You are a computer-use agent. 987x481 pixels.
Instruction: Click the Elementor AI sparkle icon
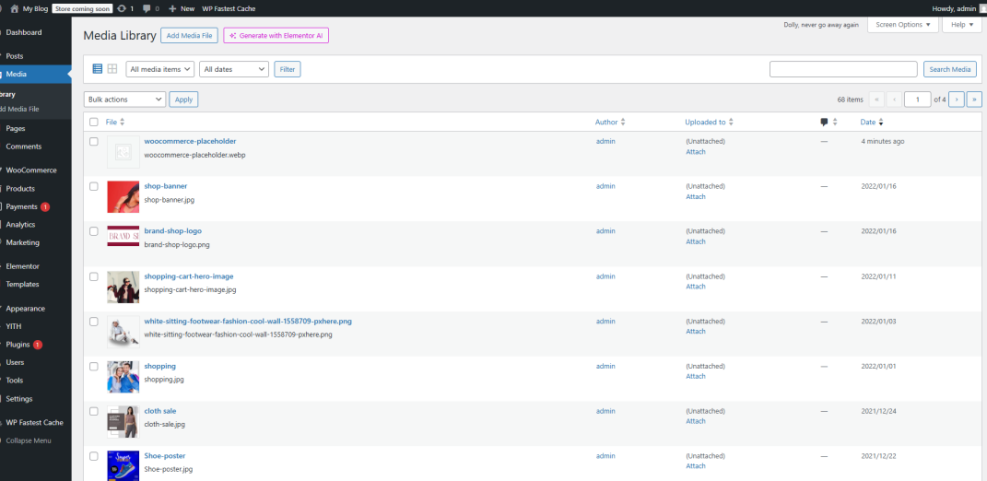coord(232,36)
